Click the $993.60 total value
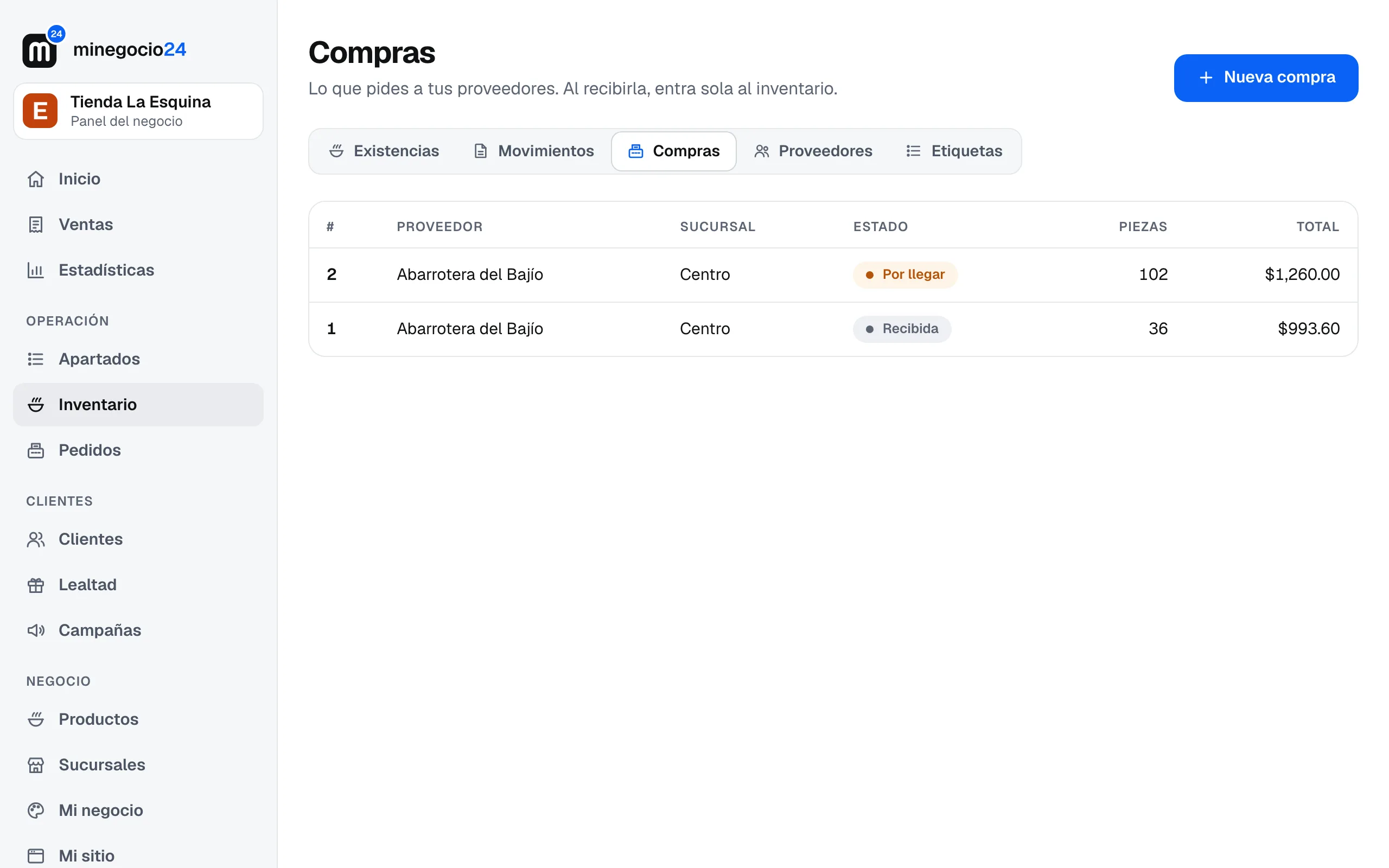This screenshot has width=1389, height=868. [1308, 329]
